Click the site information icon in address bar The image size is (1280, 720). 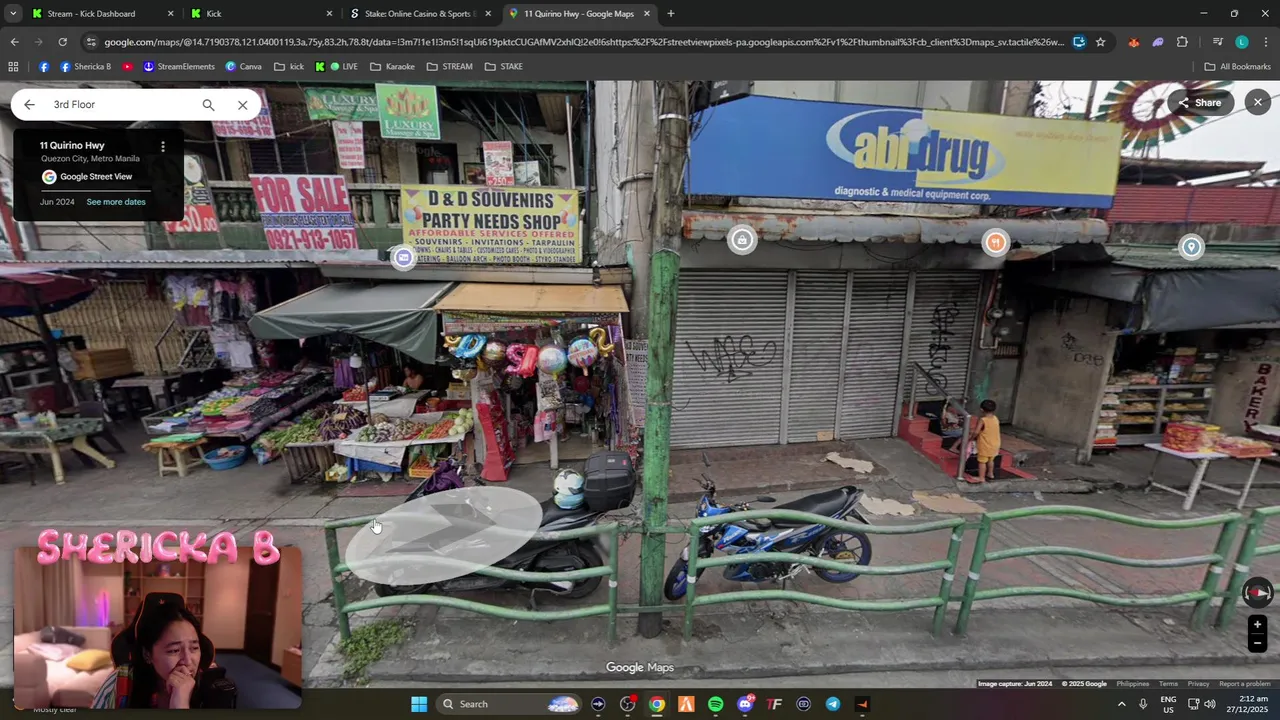(91, 42)
